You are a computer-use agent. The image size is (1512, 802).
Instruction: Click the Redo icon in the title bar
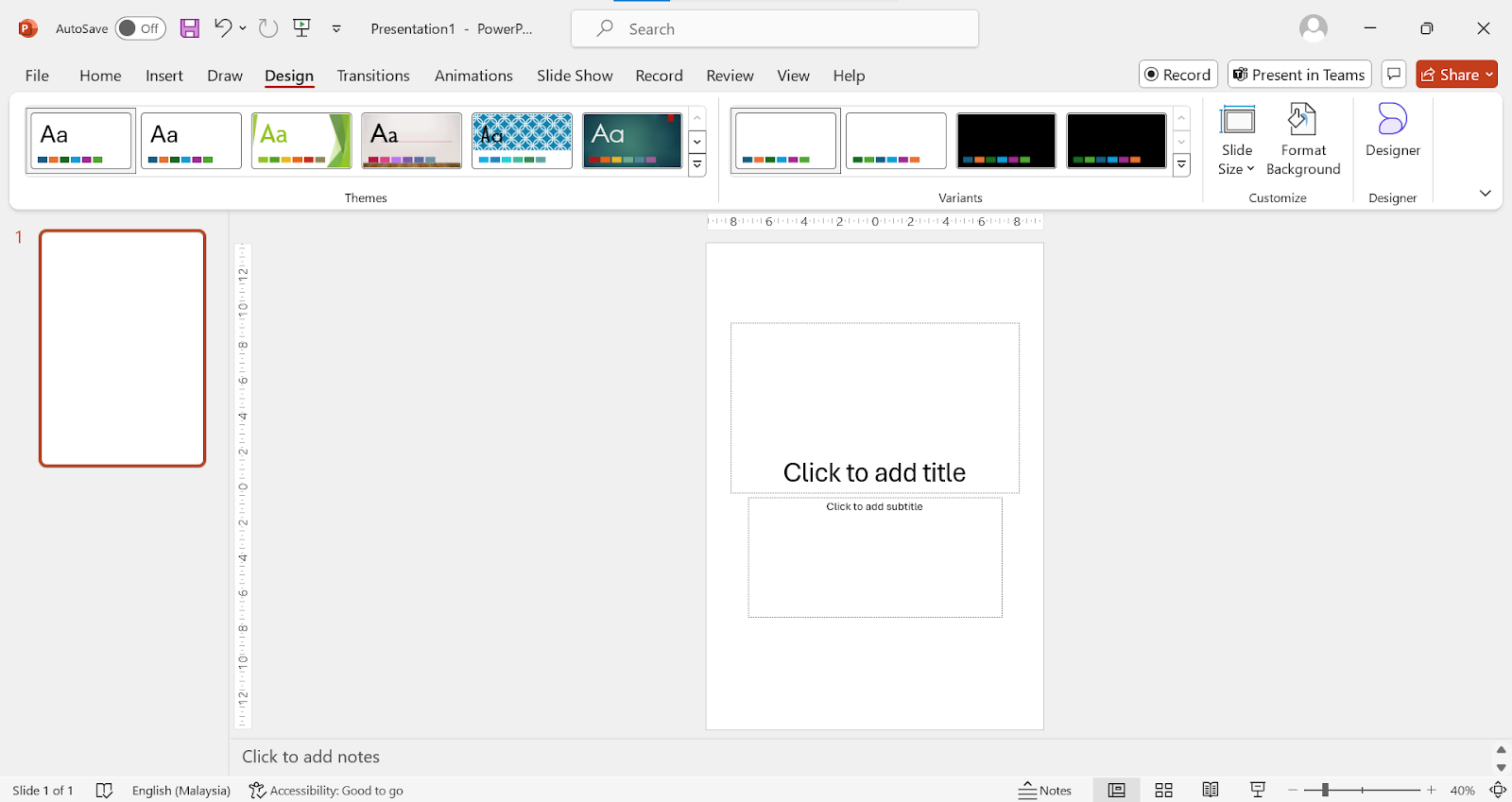click(x=268, y=28)
